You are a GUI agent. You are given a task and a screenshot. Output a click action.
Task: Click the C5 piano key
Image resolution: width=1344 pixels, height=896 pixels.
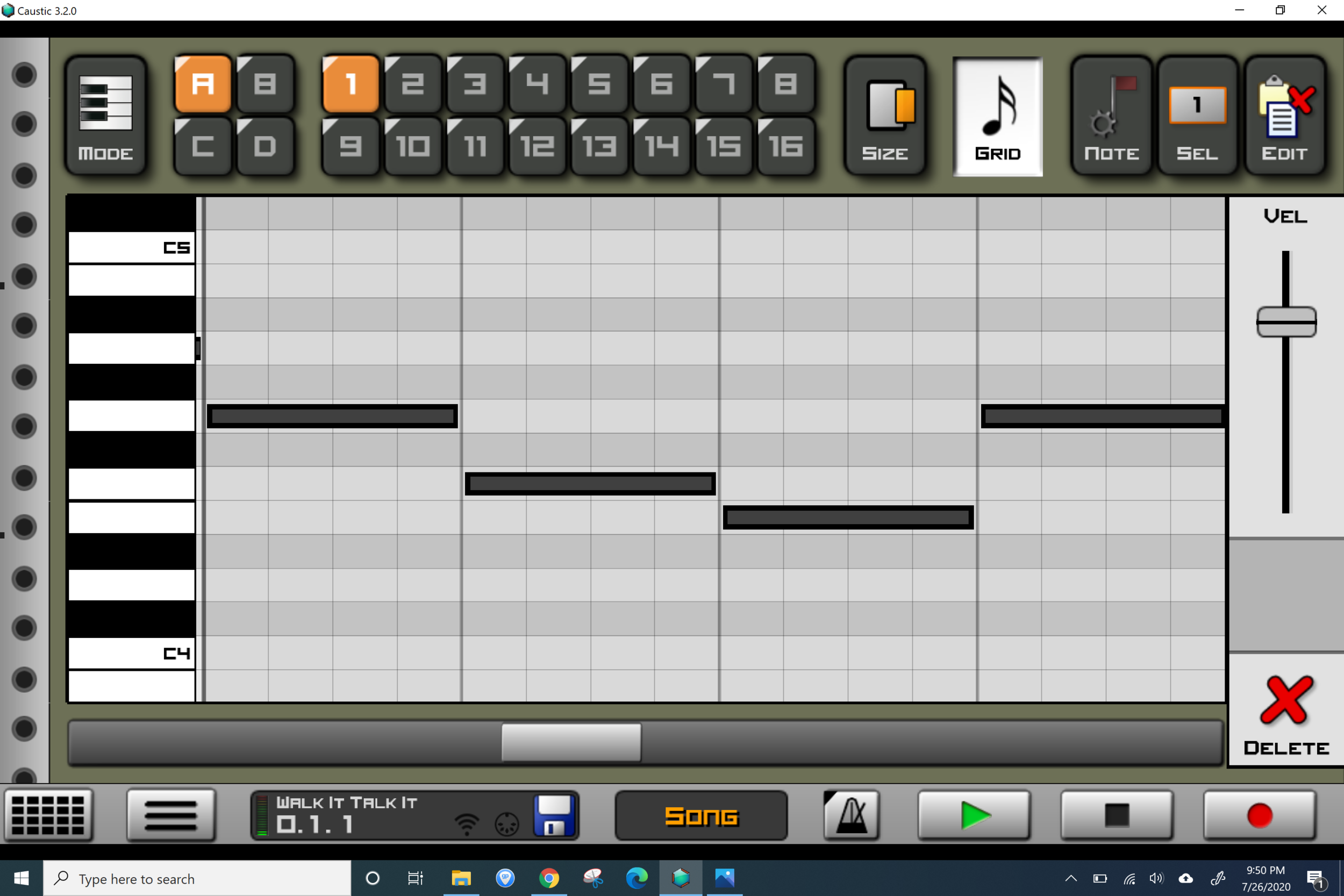coord(131,247)
